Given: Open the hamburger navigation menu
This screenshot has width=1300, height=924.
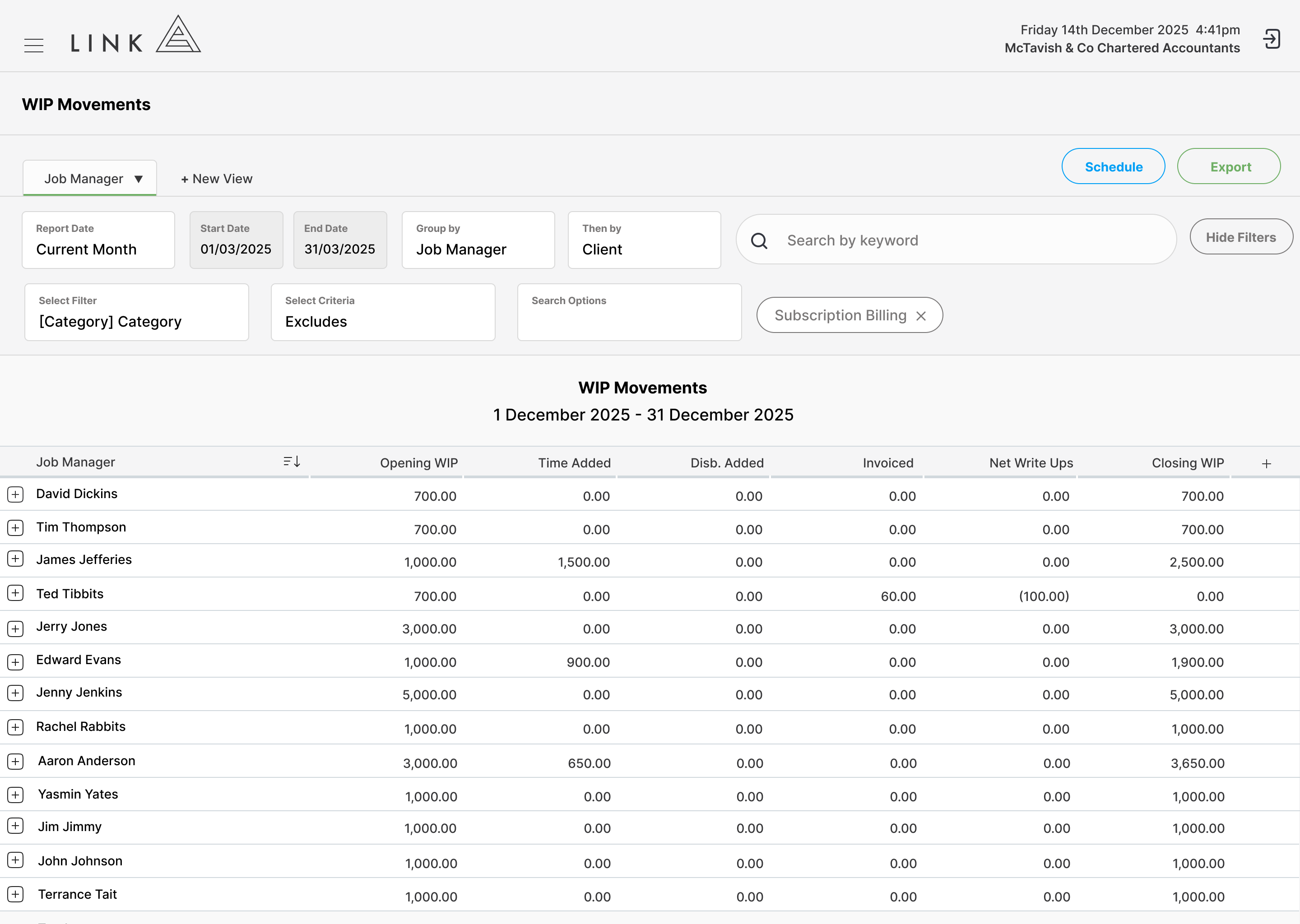Looking at the screenshot, I should 34,45.
